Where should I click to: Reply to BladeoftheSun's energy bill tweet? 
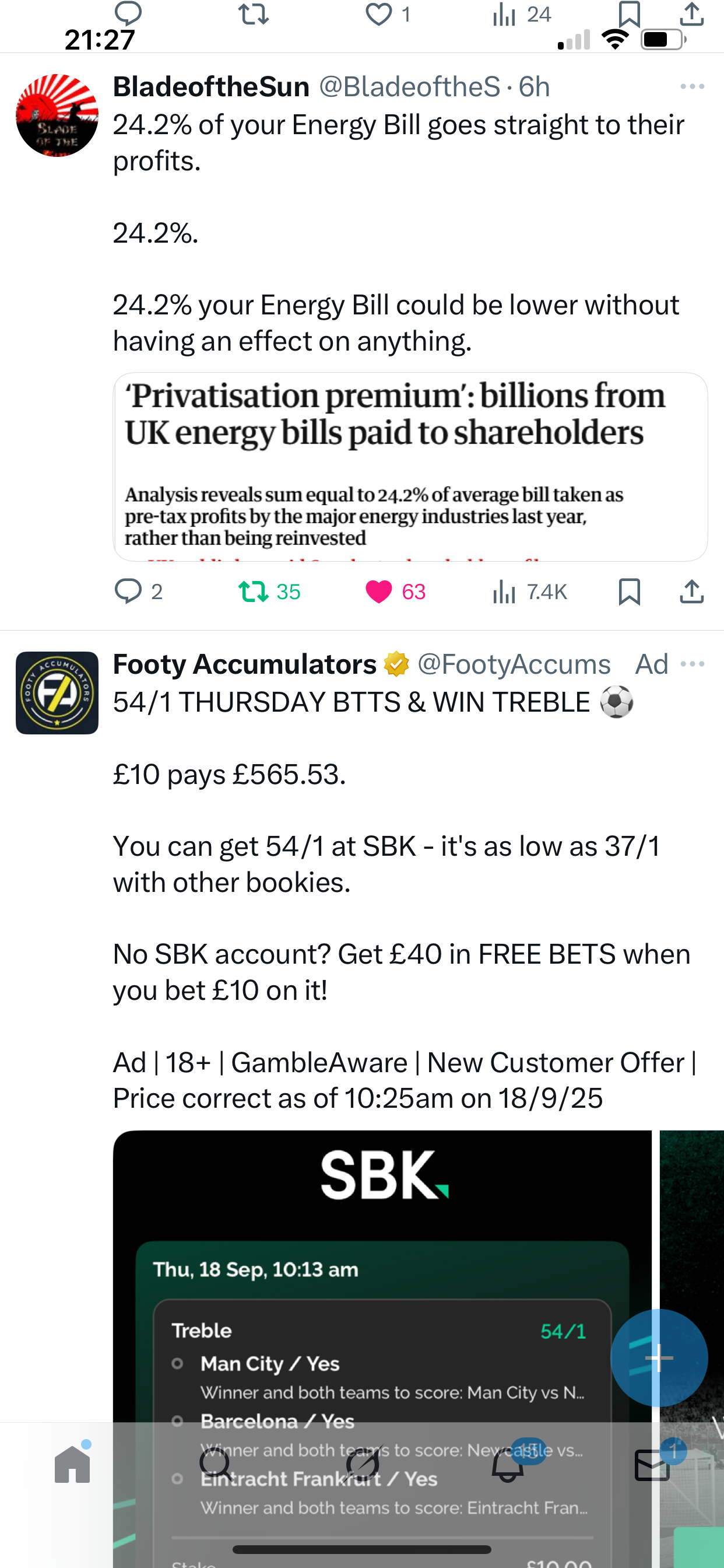coord(128,591)
